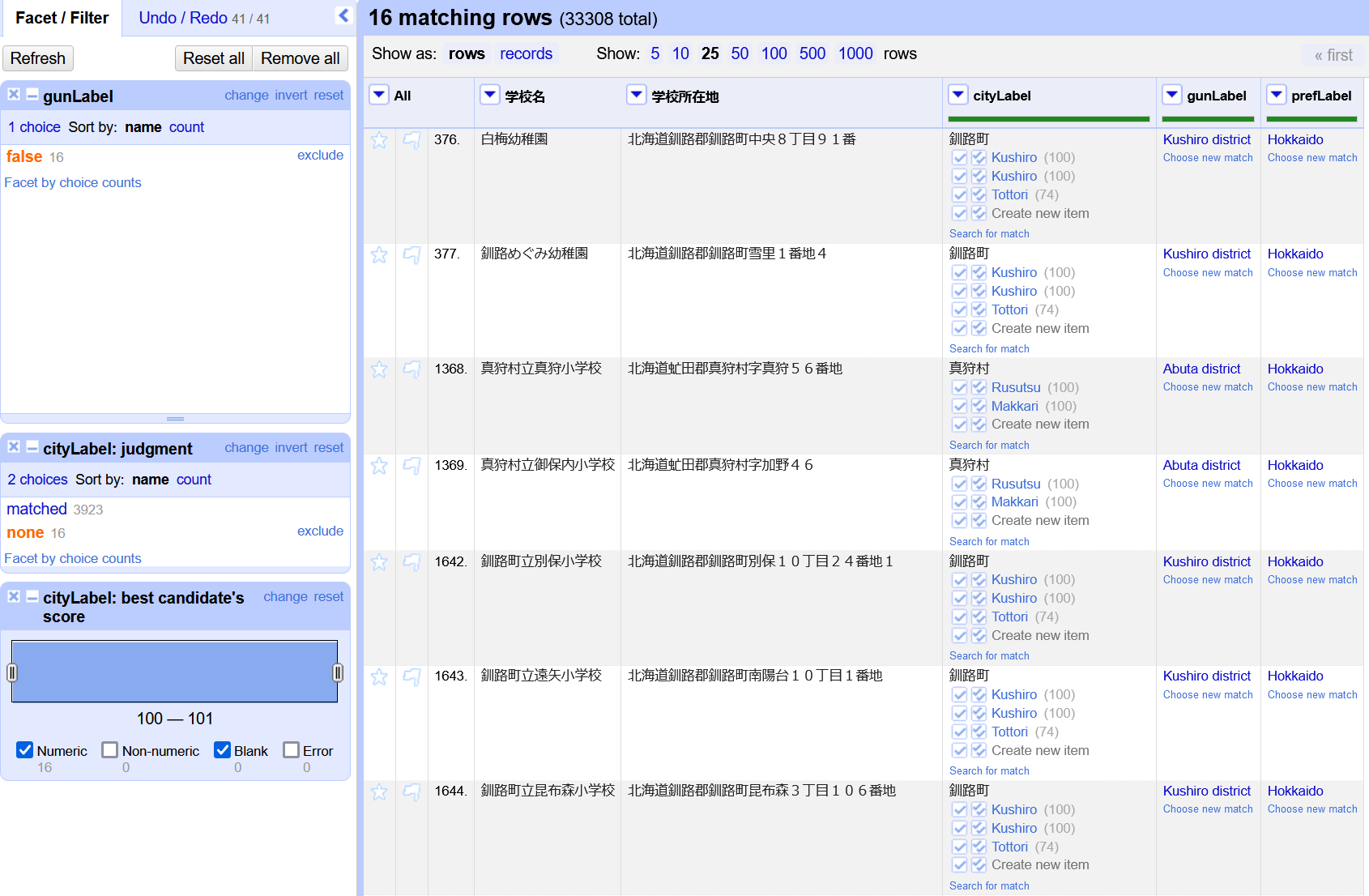Star row 1368
The height and width of the screenshot is (896, 1369).
pyautogui.click(x=379, y=369)
